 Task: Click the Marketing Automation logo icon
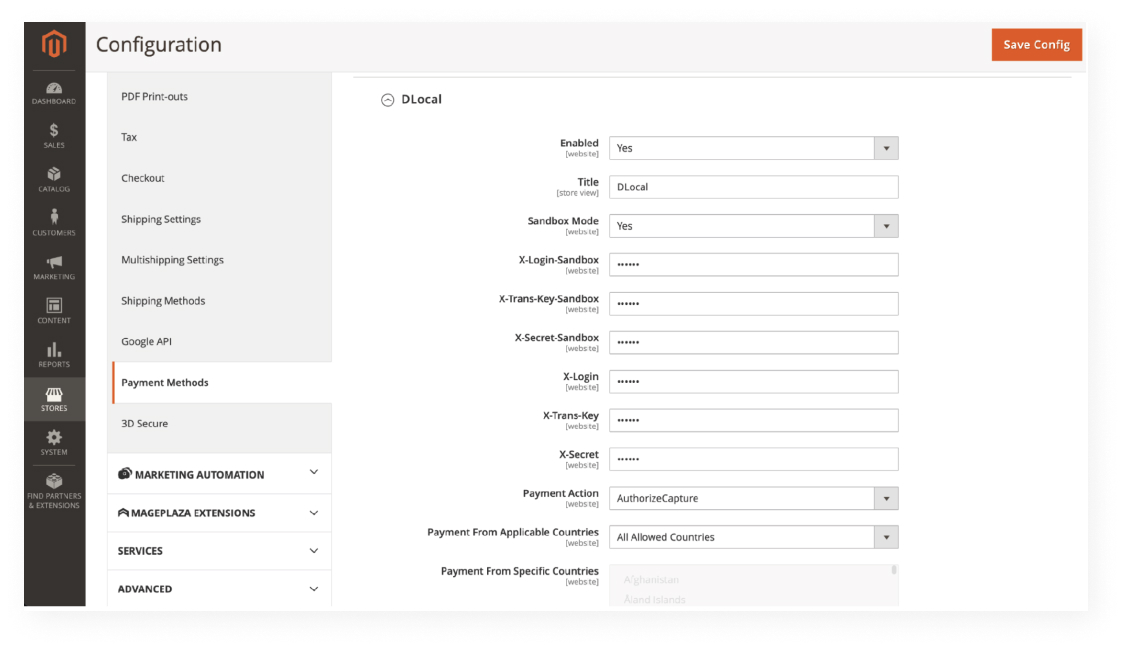[125, 474]
